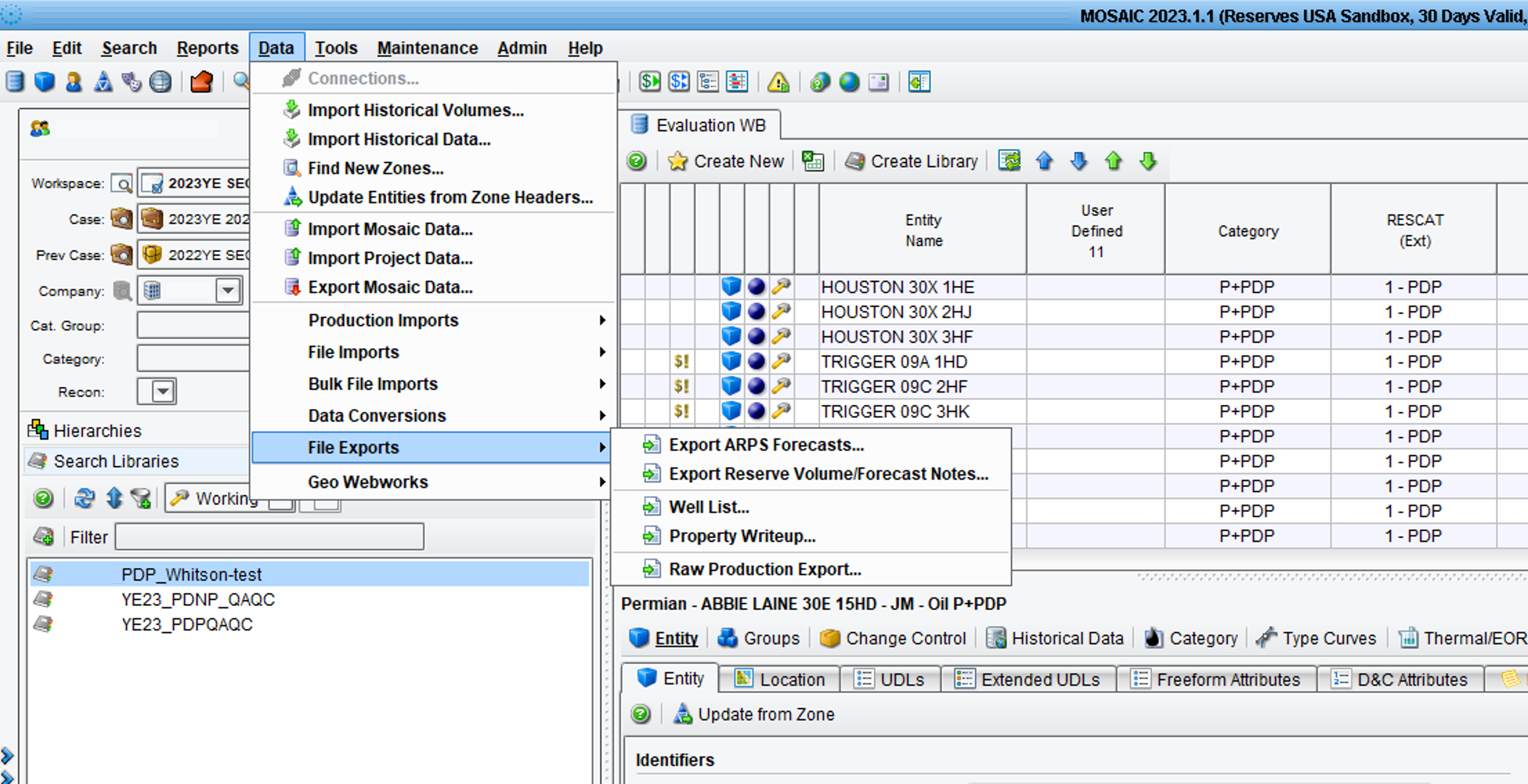The height and width of the screenshot is (784, 1528).
Task: Click the globe icon in main toolbar
Action: pyautogui.click(x=849, y=82)
